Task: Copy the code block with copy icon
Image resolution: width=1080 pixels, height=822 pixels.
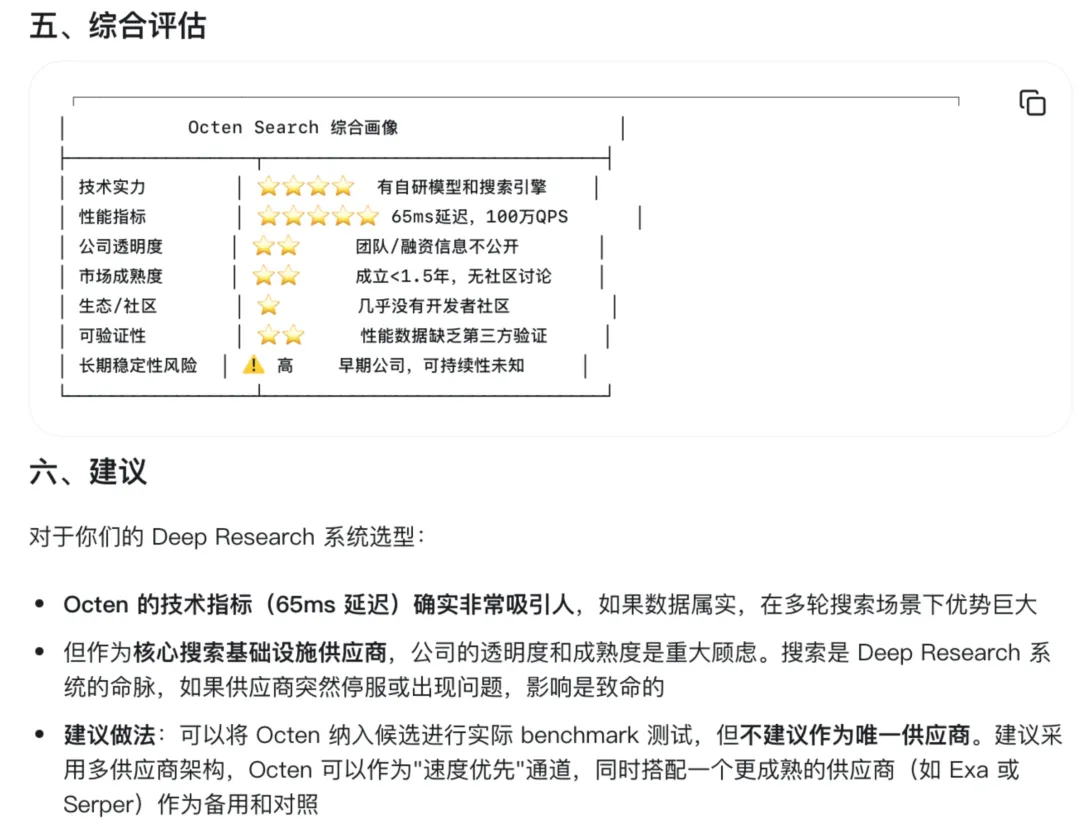Action: point(1032,103)
